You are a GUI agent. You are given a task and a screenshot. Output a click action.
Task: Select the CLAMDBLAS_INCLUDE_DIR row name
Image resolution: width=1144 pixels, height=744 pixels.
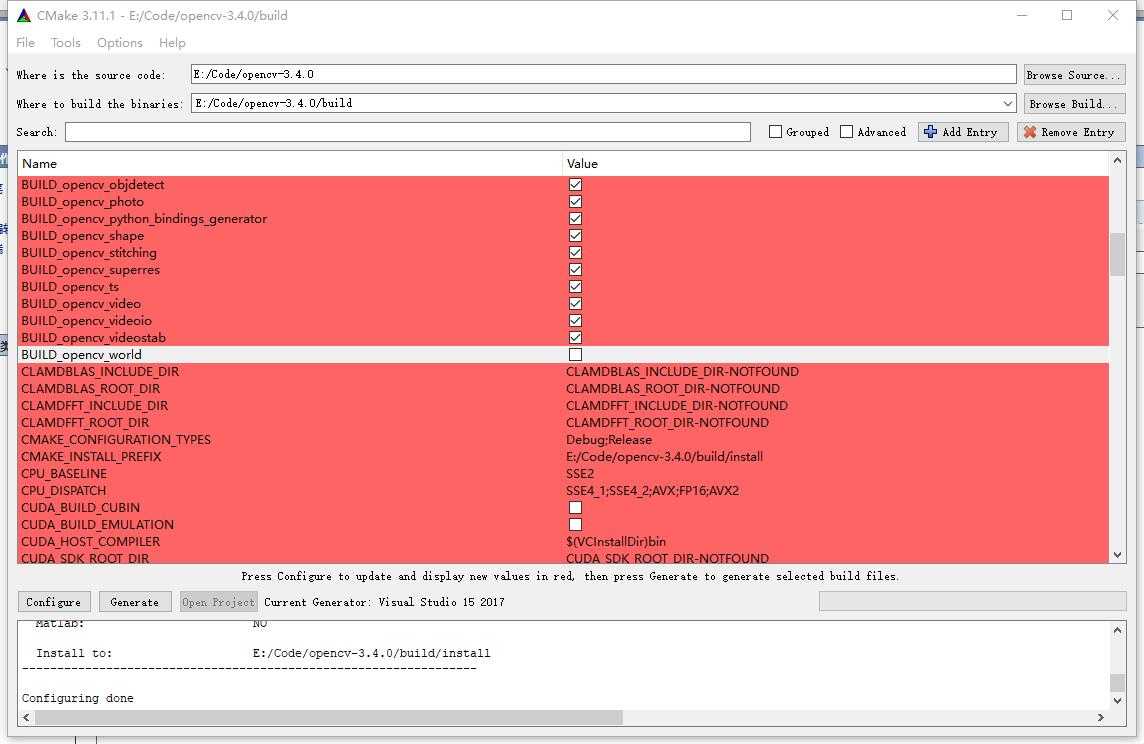[x=100, y=372]
